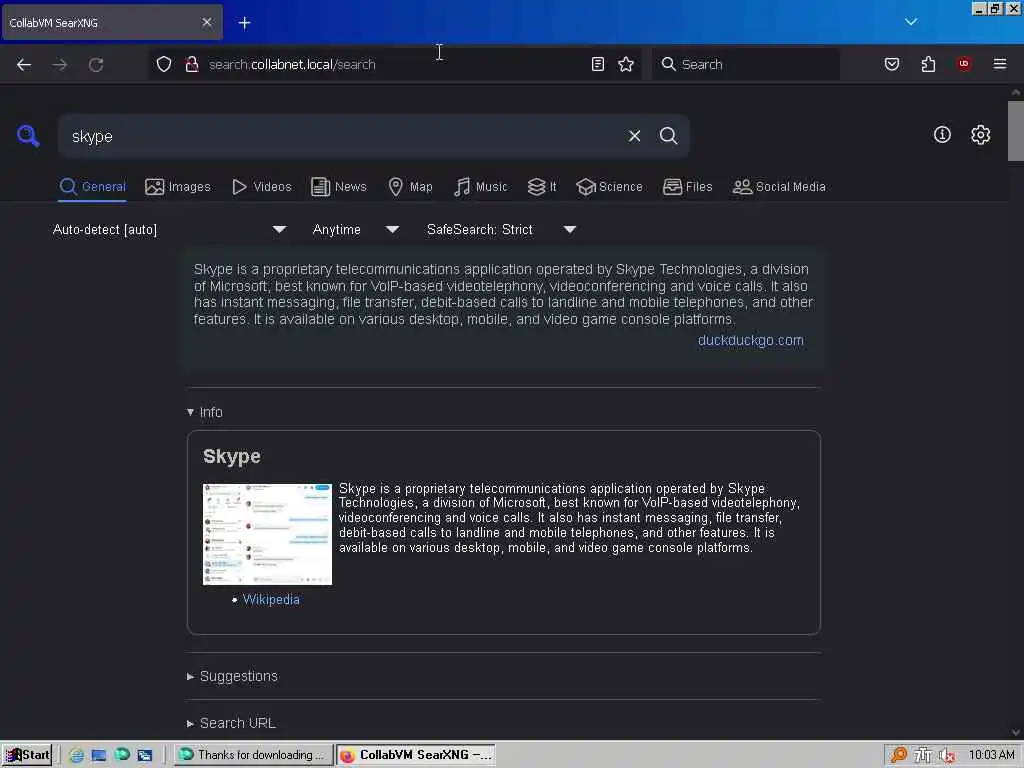The image size is (1024, 768).
Task: Click the Skype screenshot thumbnail
Action: [x=267, y=534]
